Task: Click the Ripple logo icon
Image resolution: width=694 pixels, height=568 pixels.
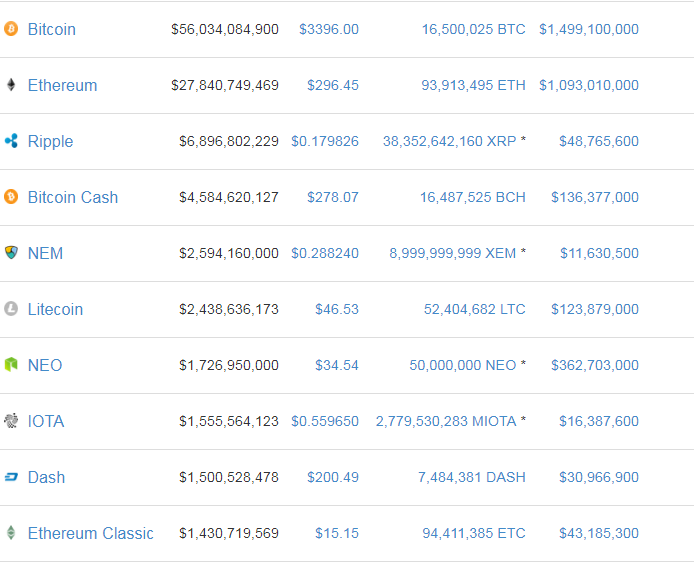Action: pyautogui.click(x=11, y=141)
